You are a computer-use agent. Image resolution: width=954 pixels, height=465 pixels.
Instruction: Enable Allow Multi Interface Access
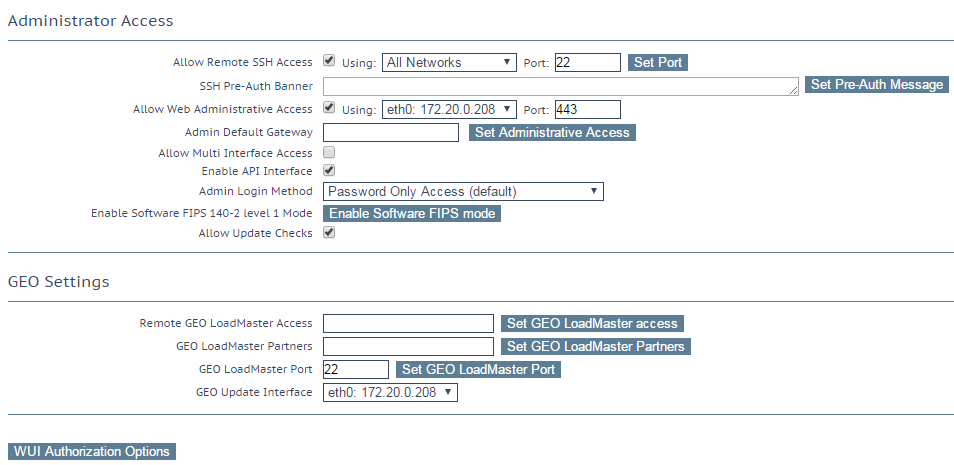[329, 152]
